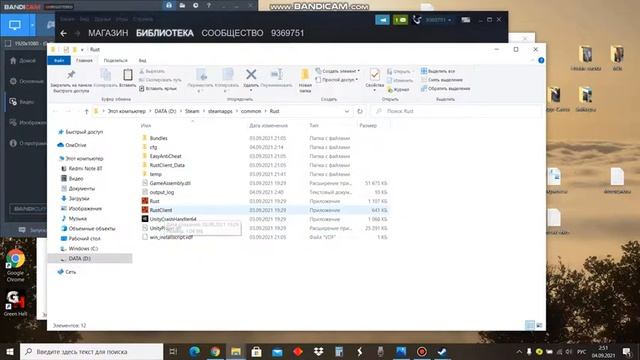The image size is (640, 360).
Task: Click the Paste (Вставить) clipboard icon
Action: pos(127,75)
